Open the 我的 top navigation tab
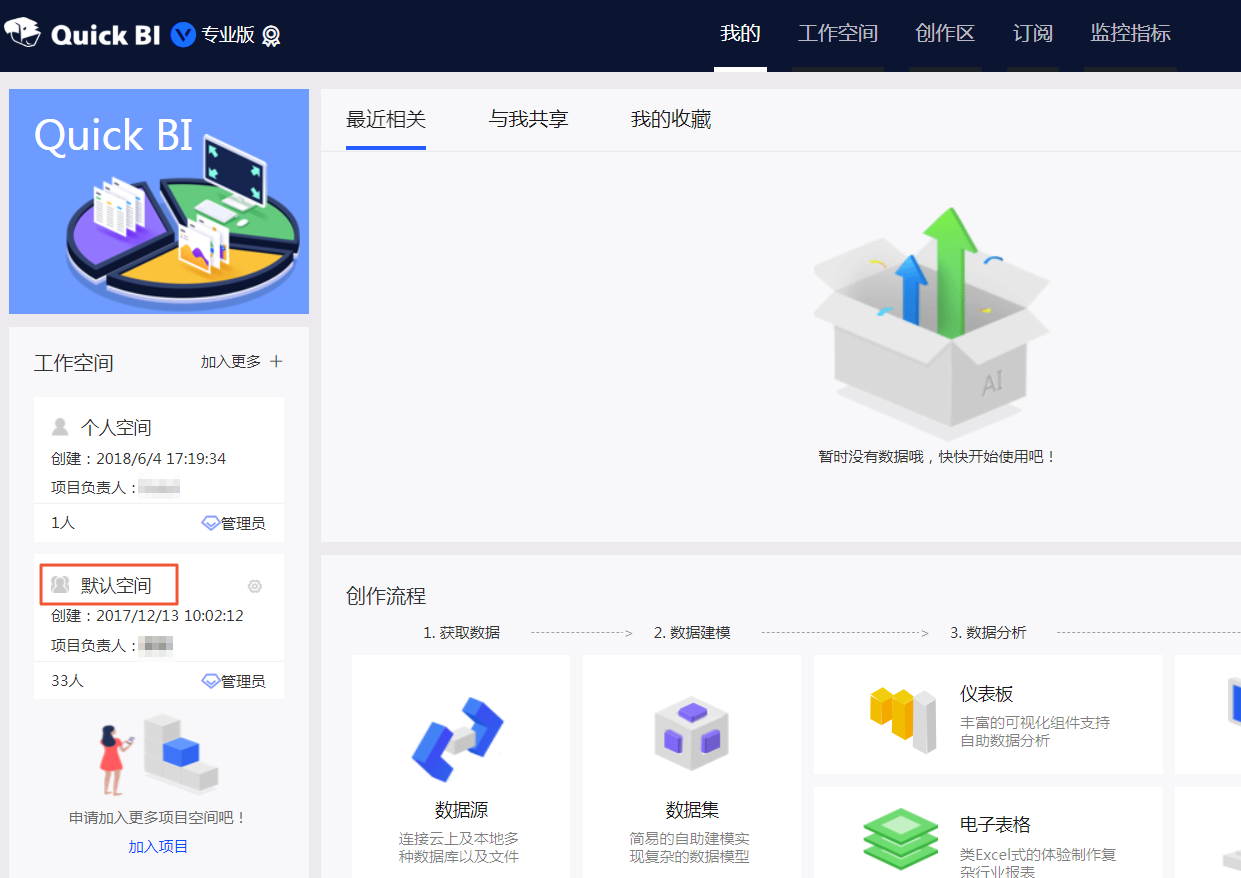This screenshot has width=1241, height=878. coord(740,33)
